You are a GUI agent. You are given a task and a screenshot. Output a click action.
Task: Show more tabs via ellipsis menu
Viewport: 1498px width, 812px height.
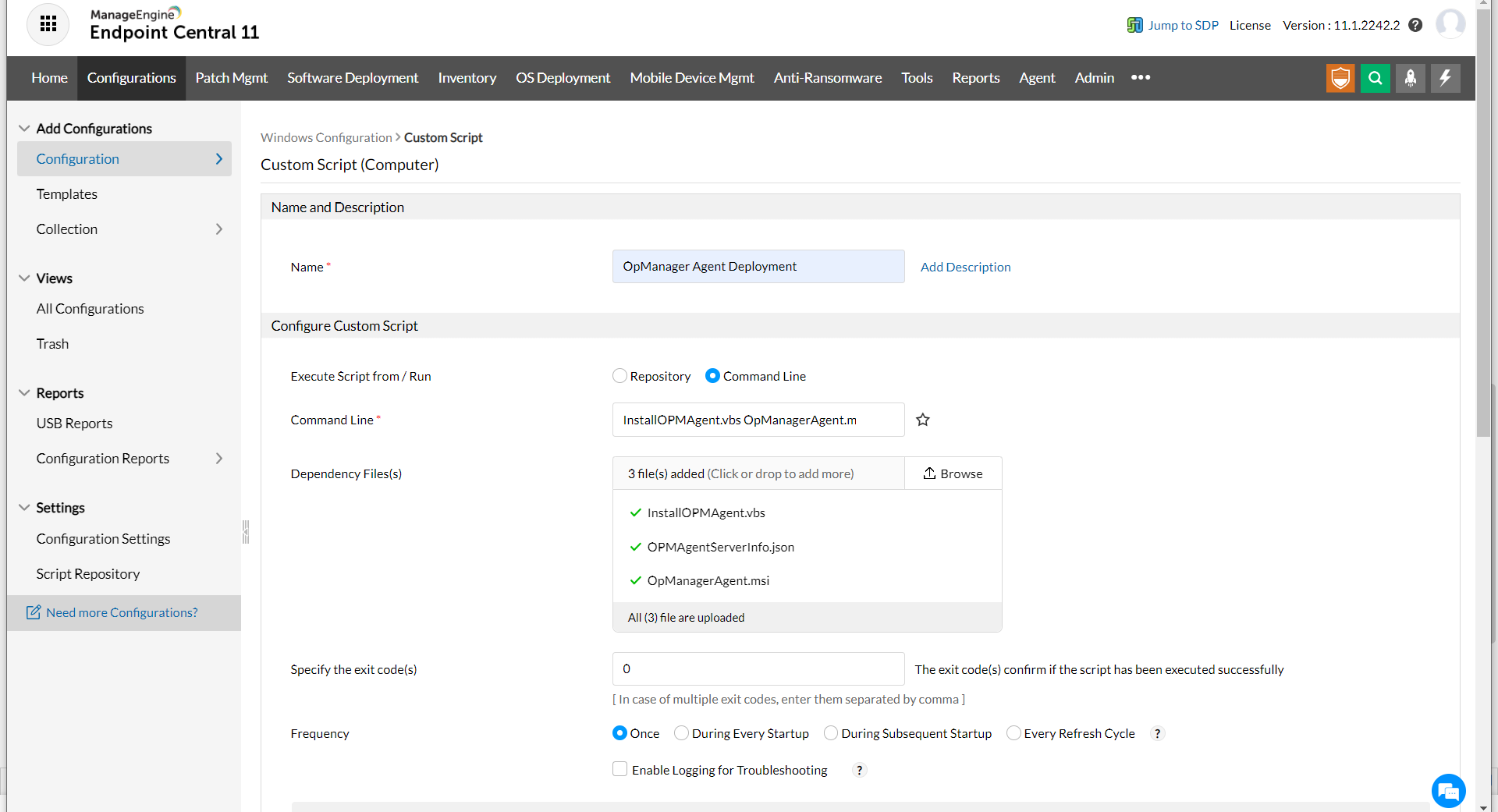click(1140, 78)
